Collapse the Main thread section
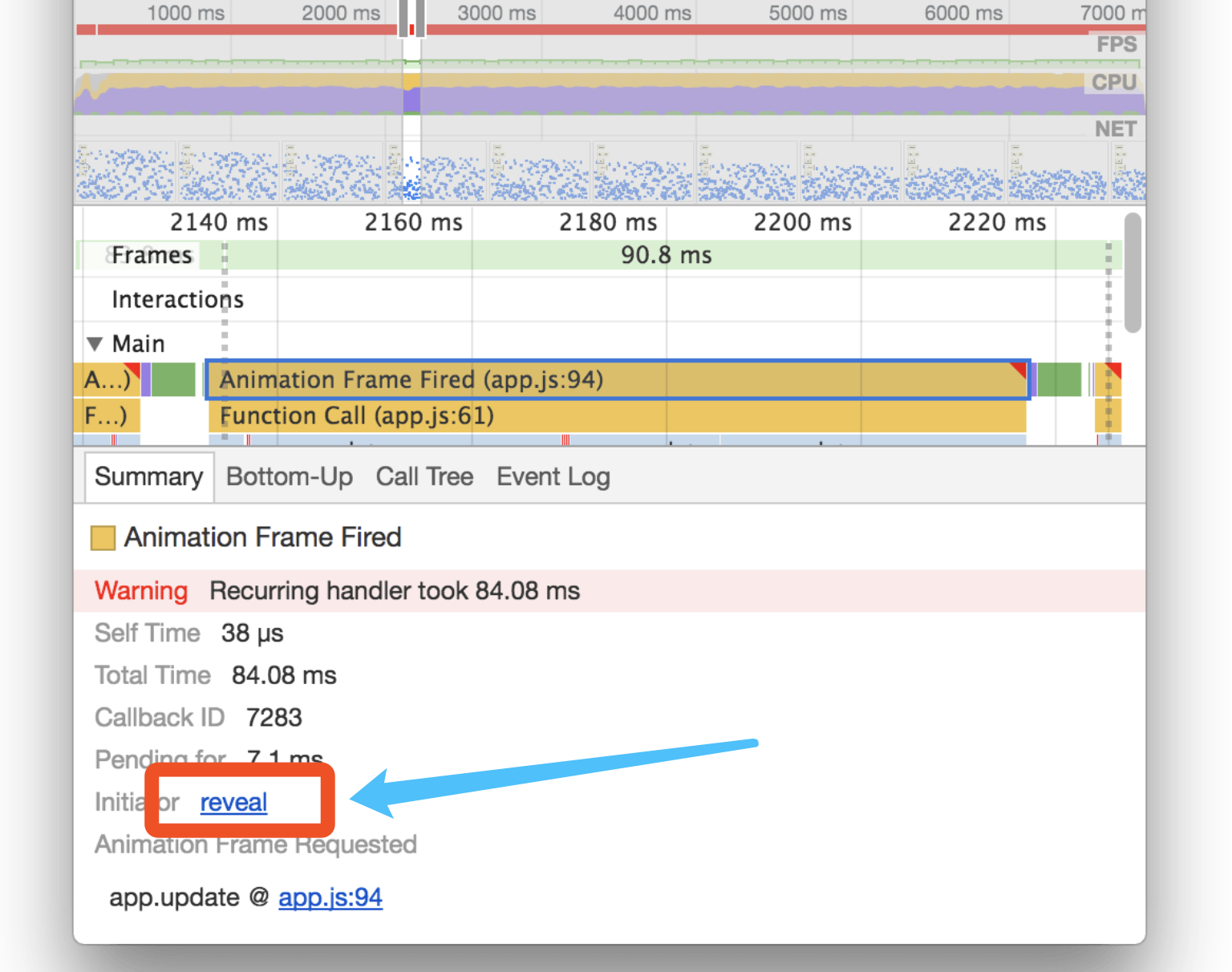Screen dimensions: 1232x972 coord(95,344)
